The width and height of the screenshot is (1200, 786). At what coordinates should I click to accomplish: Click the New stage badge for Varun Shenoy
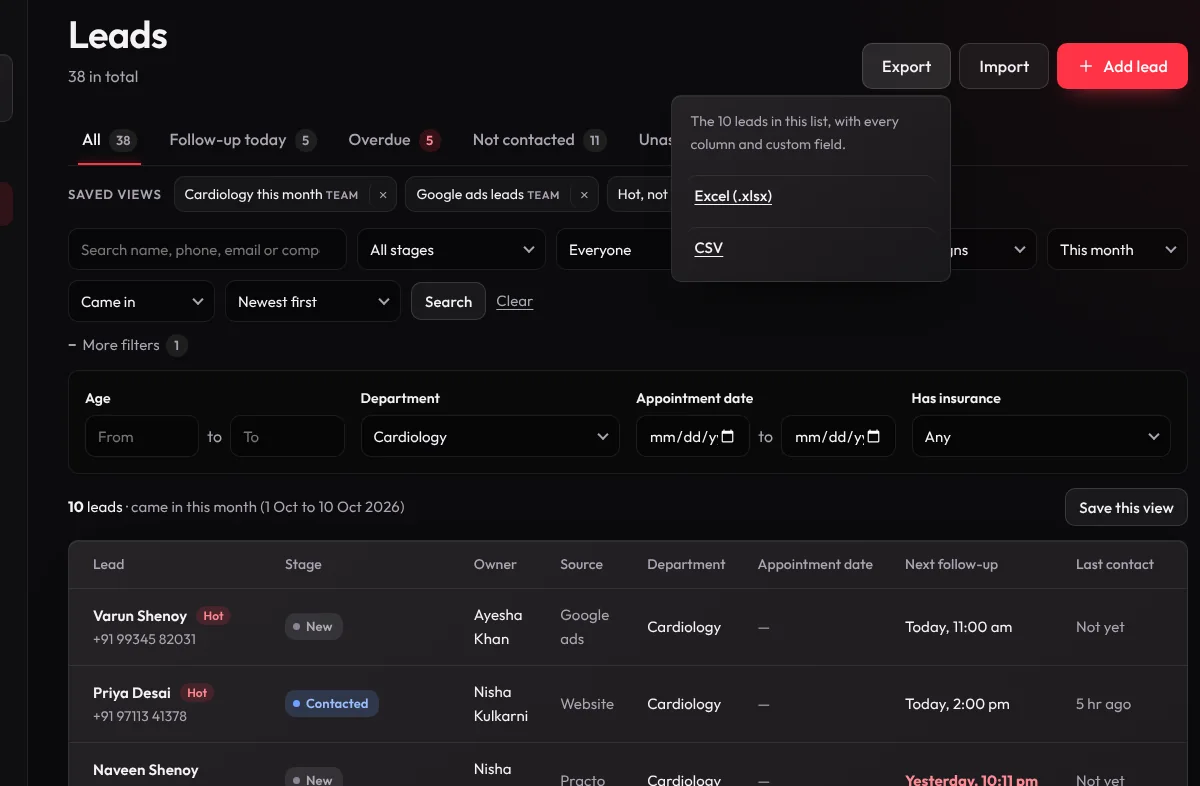pos(314,627)
